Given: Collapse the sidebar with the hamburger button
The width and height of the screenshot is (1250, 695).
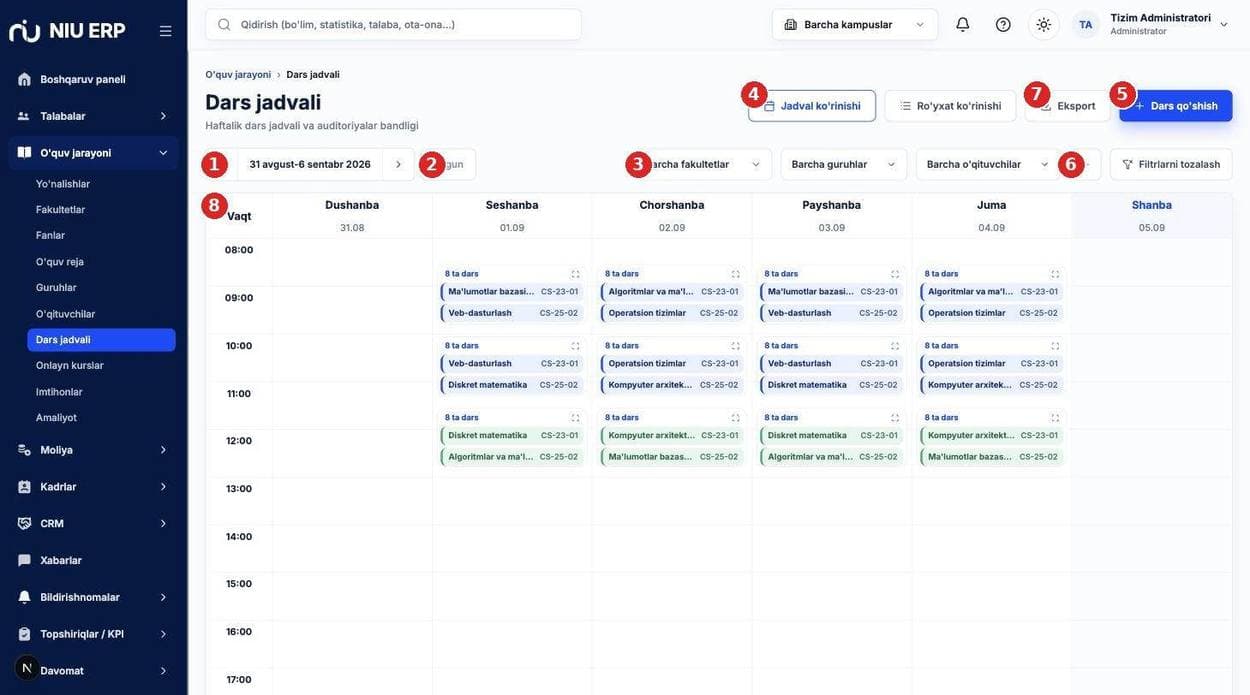Looking at the screenshot, I should (165, 31).
